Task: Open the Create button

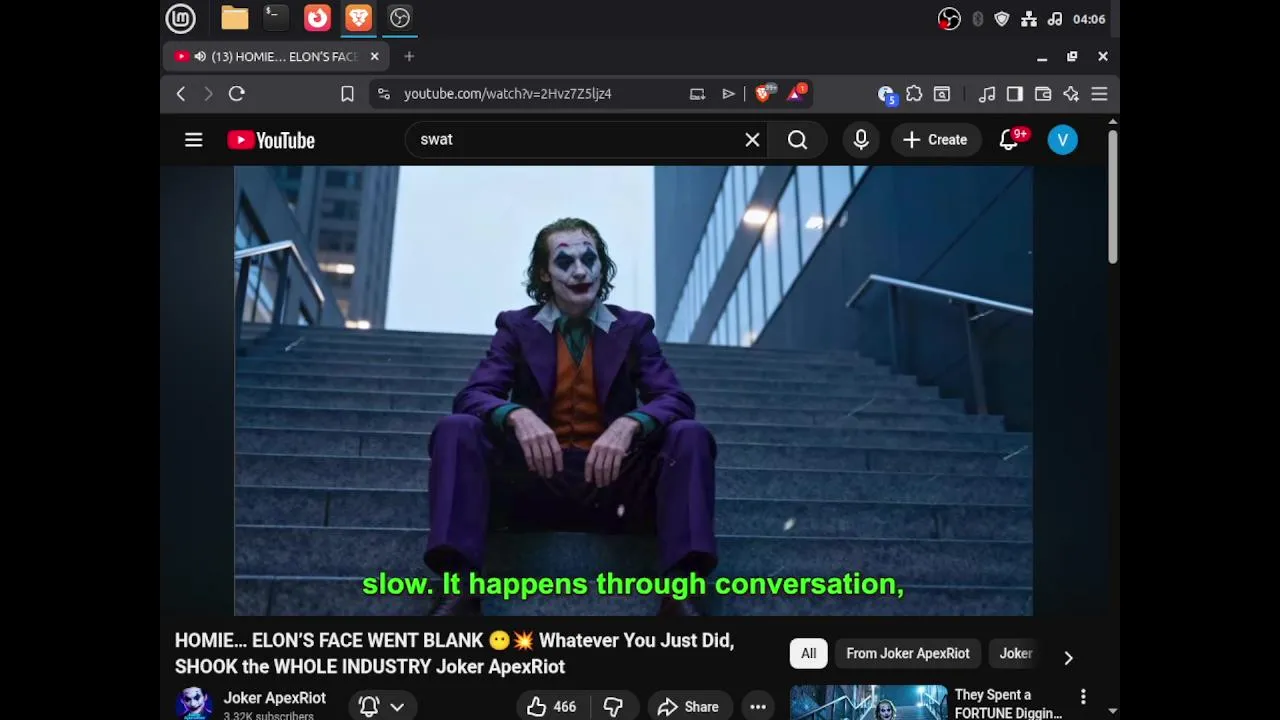Action: pos(936,140)
